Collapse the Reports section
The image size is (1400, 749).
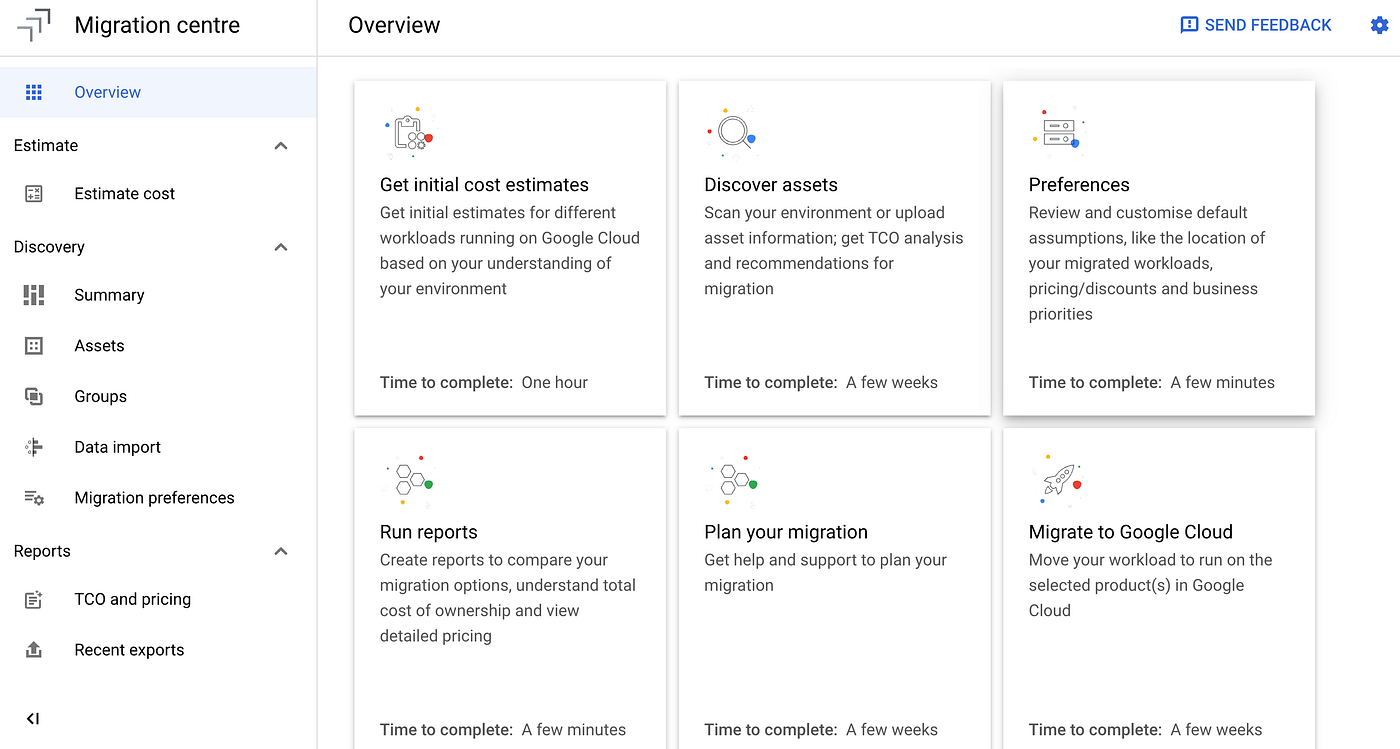281,550
